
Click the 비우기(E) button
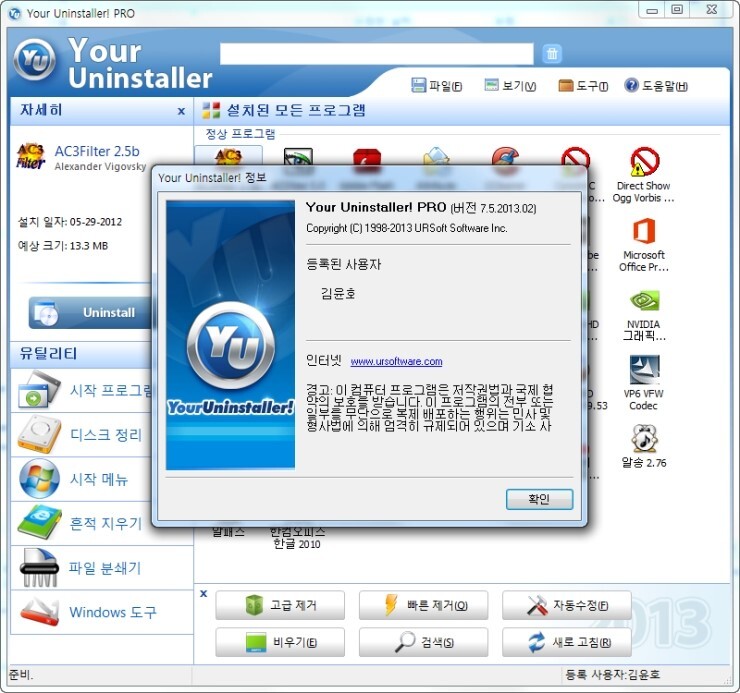point(280,642)
